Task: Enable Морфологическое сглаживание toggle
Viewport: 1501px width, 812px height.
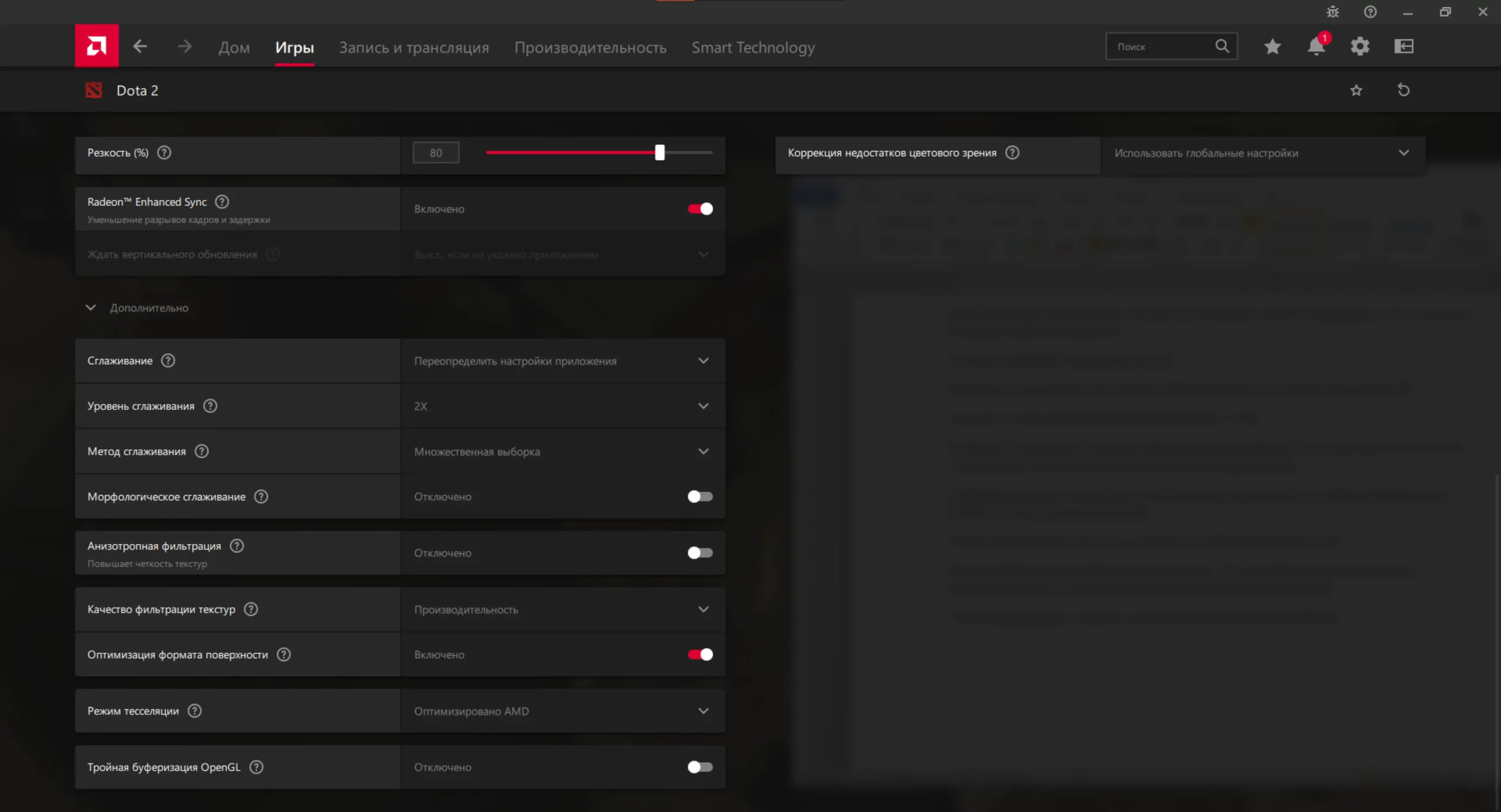Action: [700, 497]
